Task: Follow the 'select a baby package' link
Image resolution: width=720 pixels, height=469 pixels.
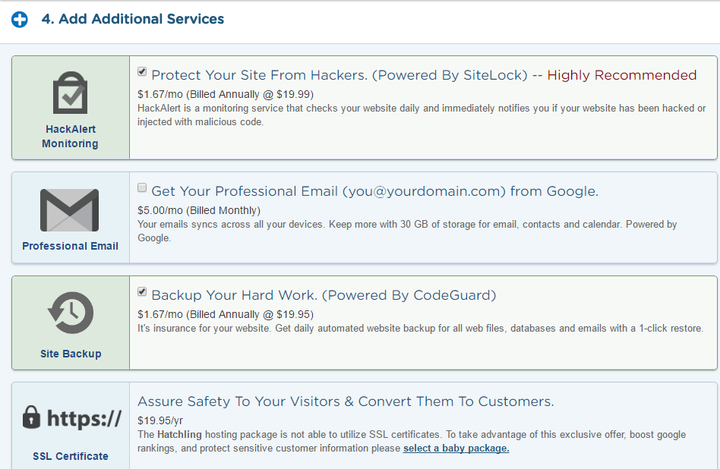Action: [456, 448]
